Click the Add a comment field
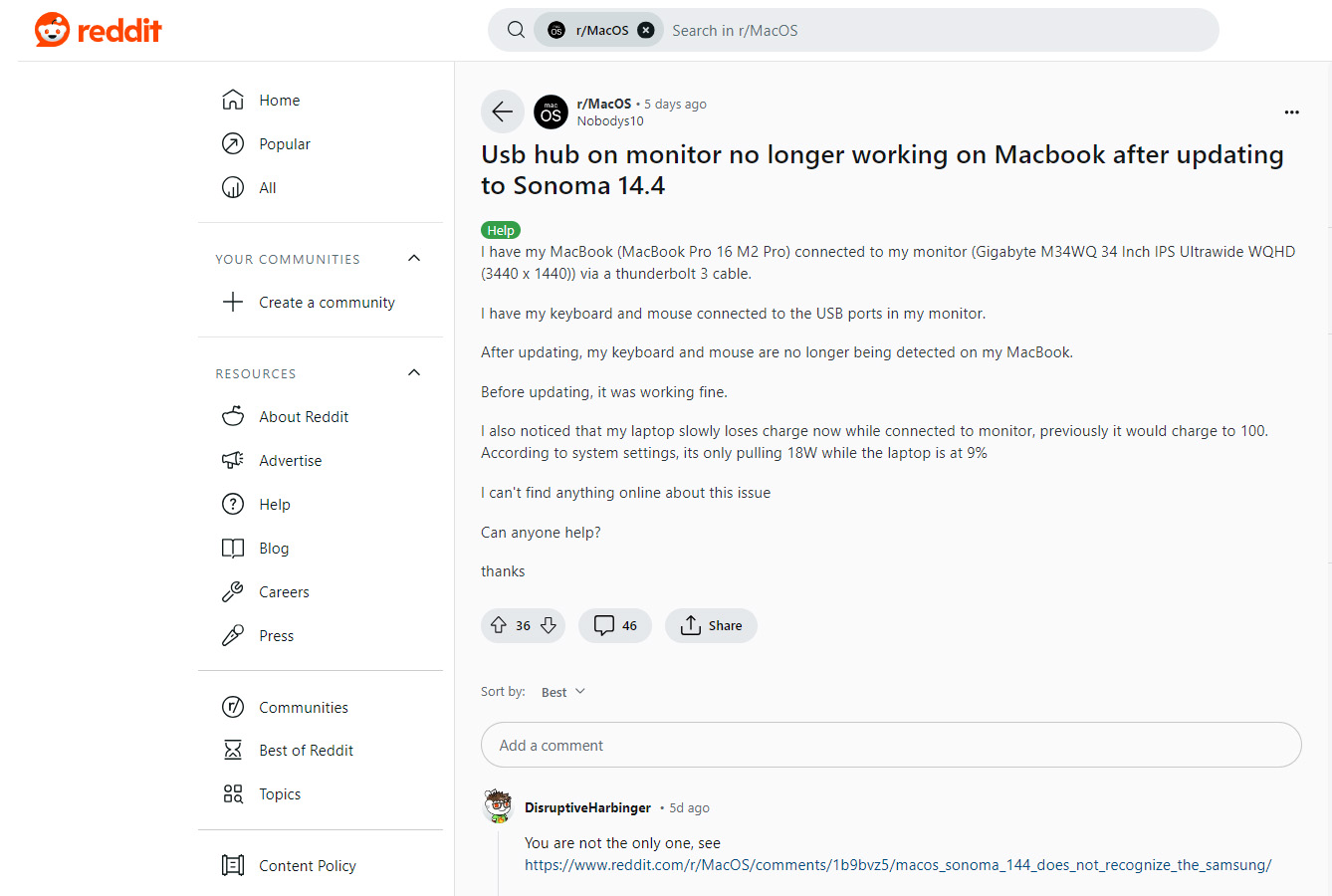 pos(891,745)
